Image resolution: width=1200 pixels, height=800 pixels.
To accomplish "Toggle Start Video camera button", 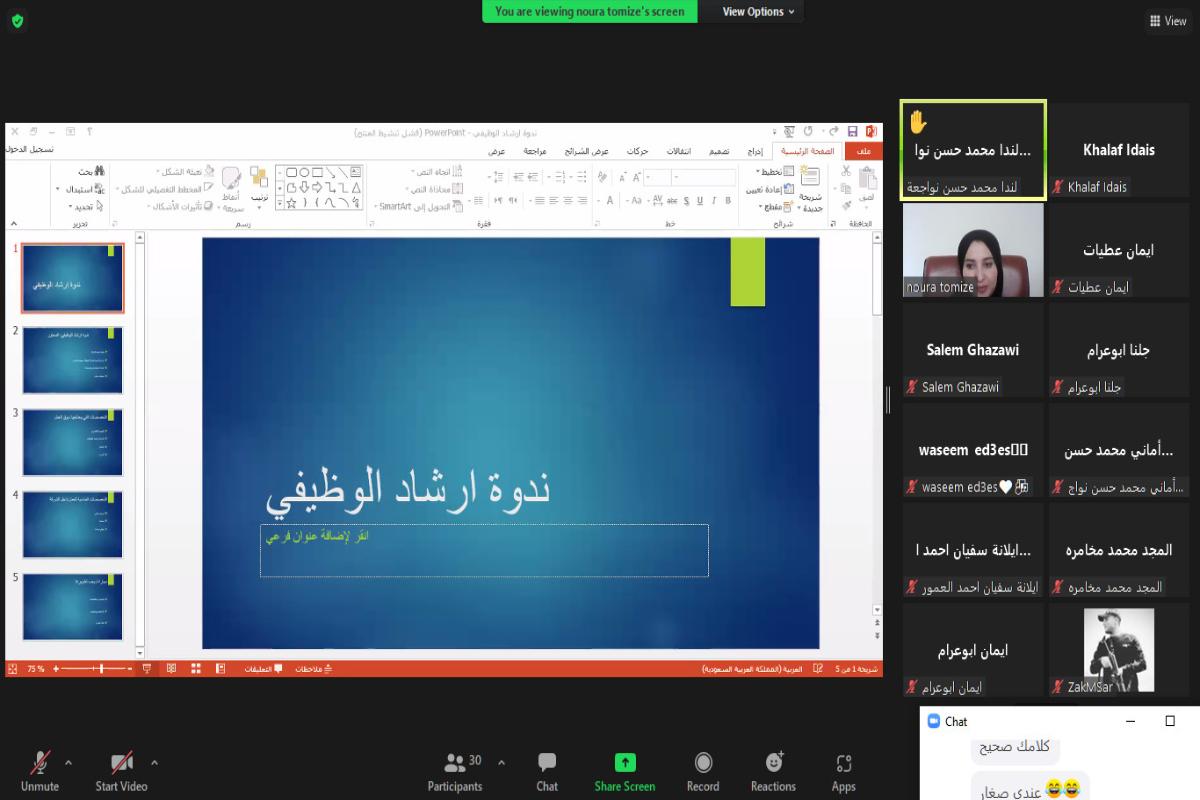I will (x=121, y=764).
